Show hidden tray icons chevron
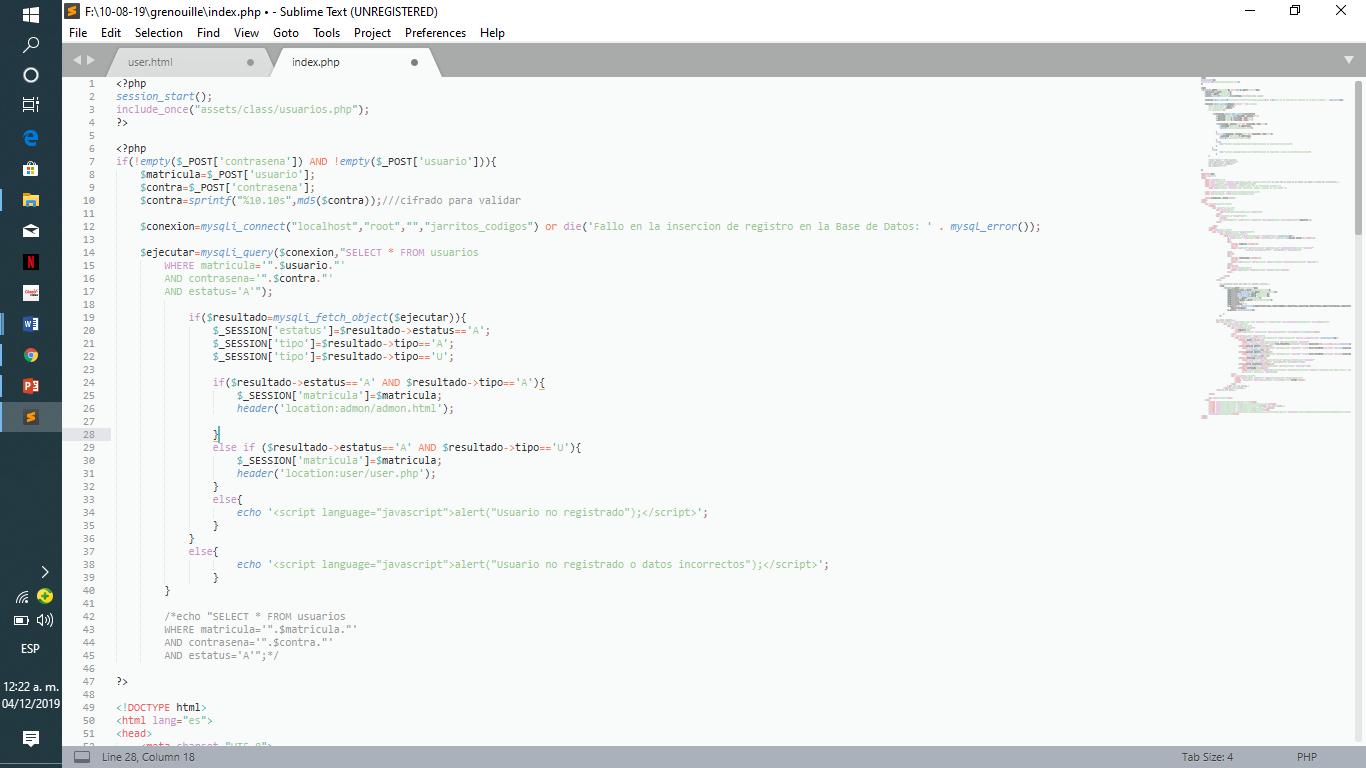 point(44,572)
